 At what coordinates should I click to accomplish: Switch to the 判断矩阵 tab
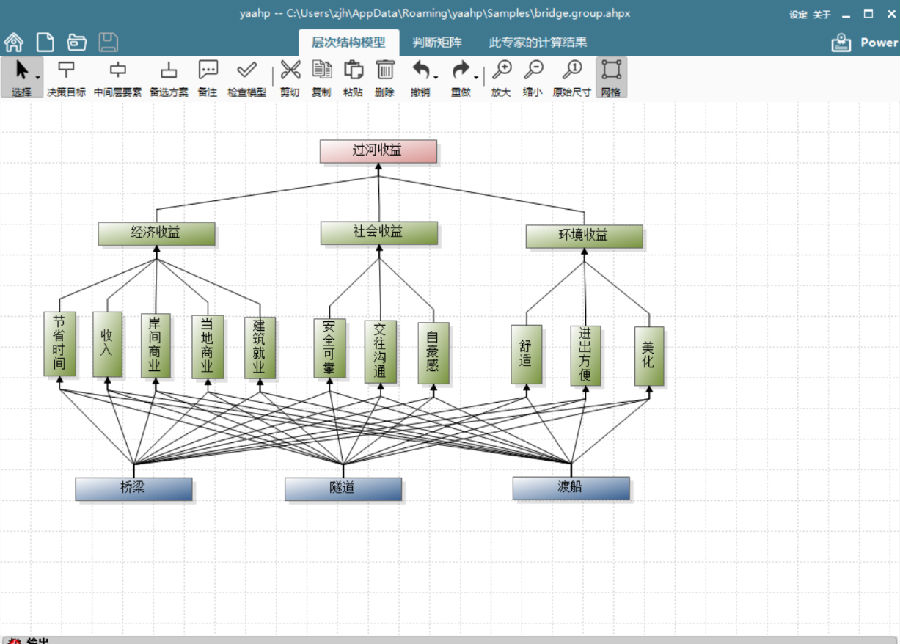click(437, 42)
